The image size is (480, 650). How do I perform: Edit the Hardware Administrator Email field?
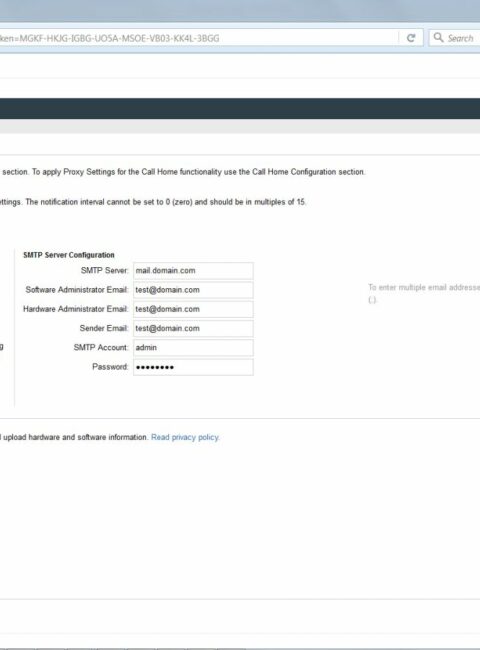pos(193,309)
